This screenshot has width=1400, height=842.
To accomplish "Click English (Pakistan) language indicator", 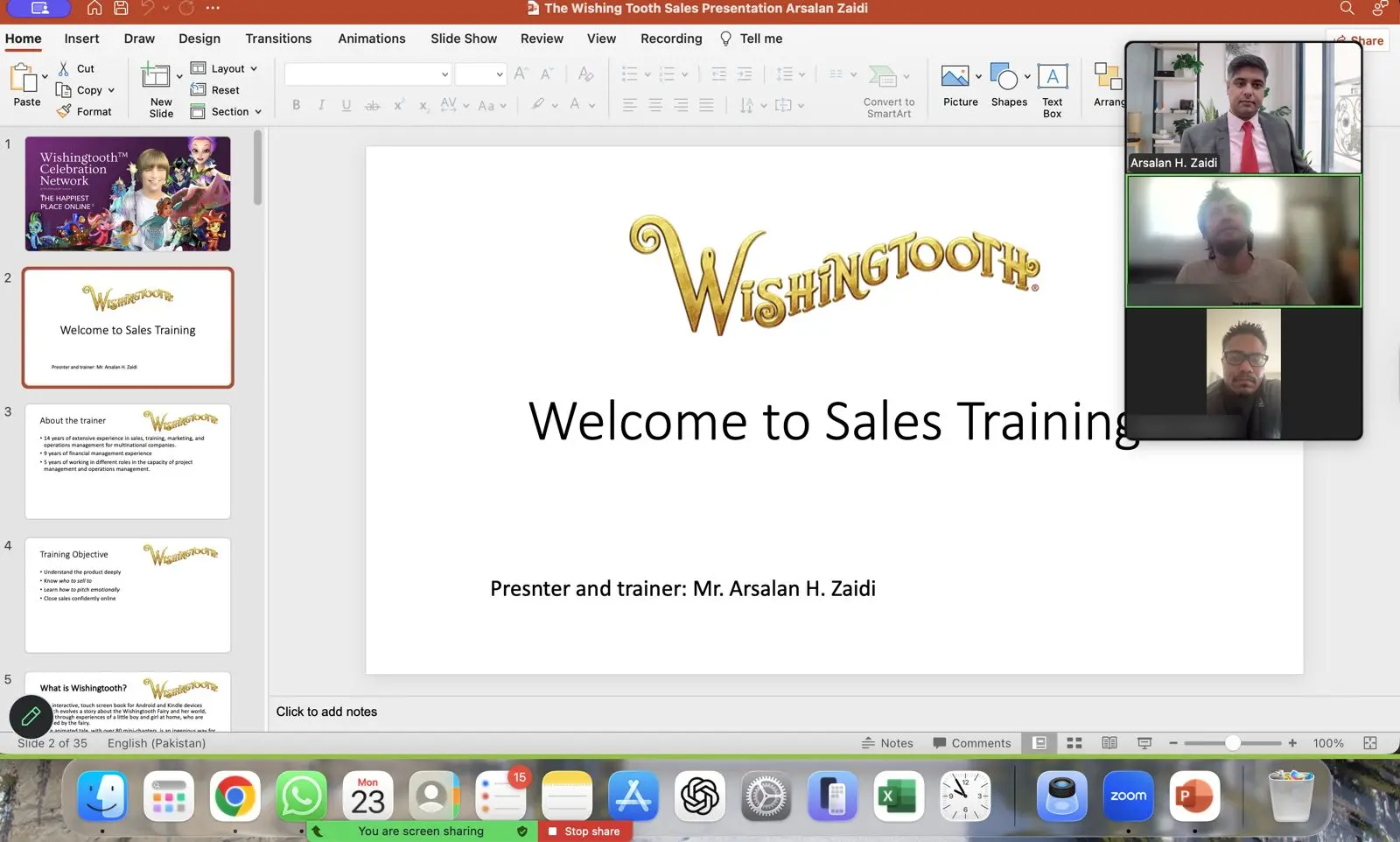I will pyautogui.click(x=157, y=743).
